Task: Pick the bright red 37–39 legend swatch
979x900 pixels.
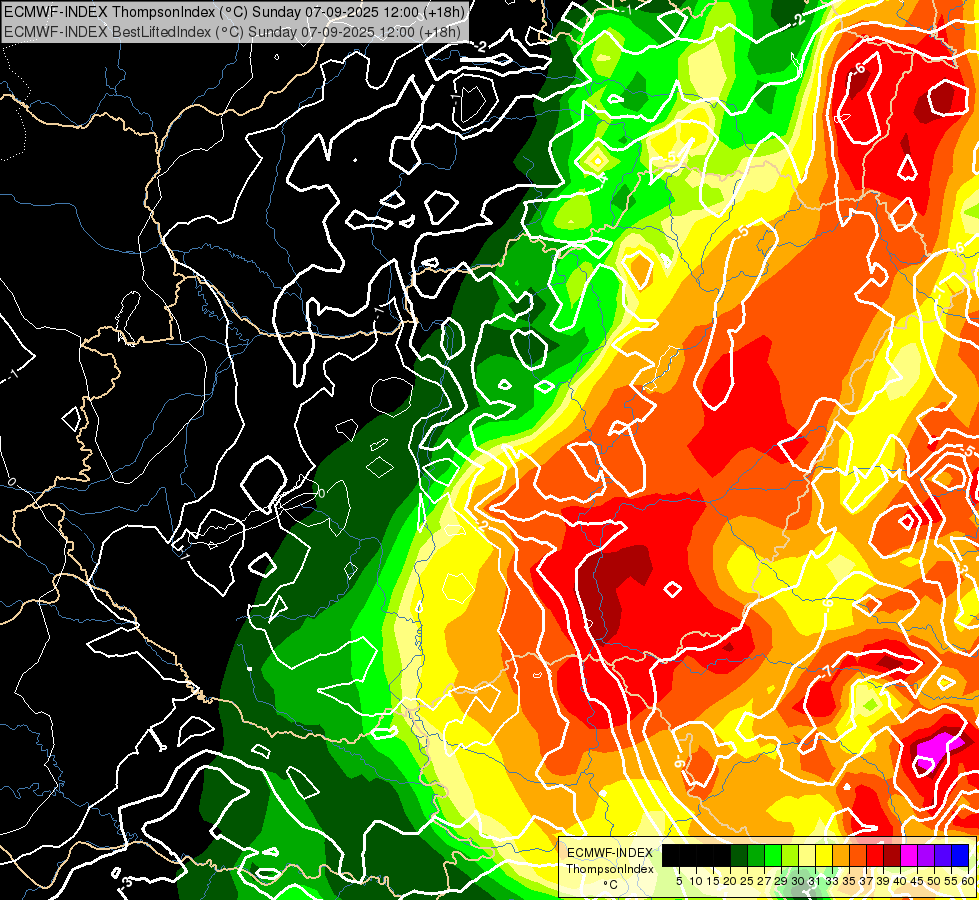Action: (875, 855)
